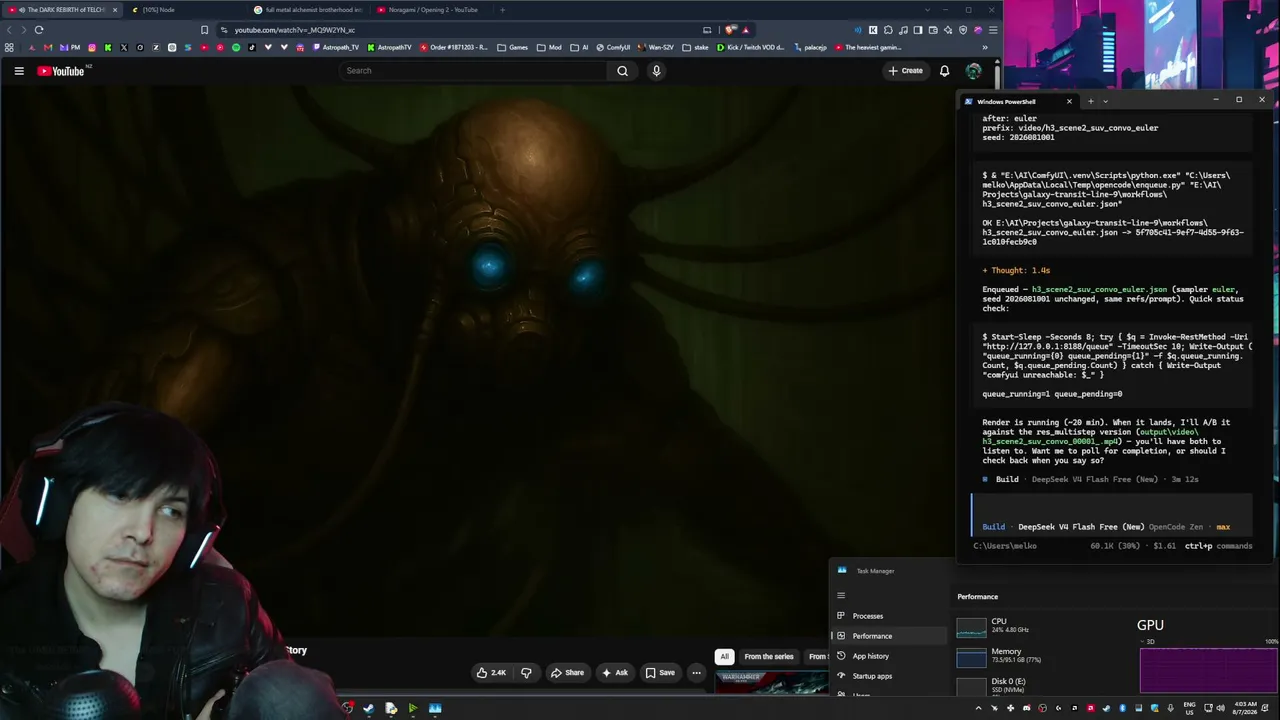Open the YouTube guide hamburger menu
This screenshot has width=1280, height=720.
point(19,71)
